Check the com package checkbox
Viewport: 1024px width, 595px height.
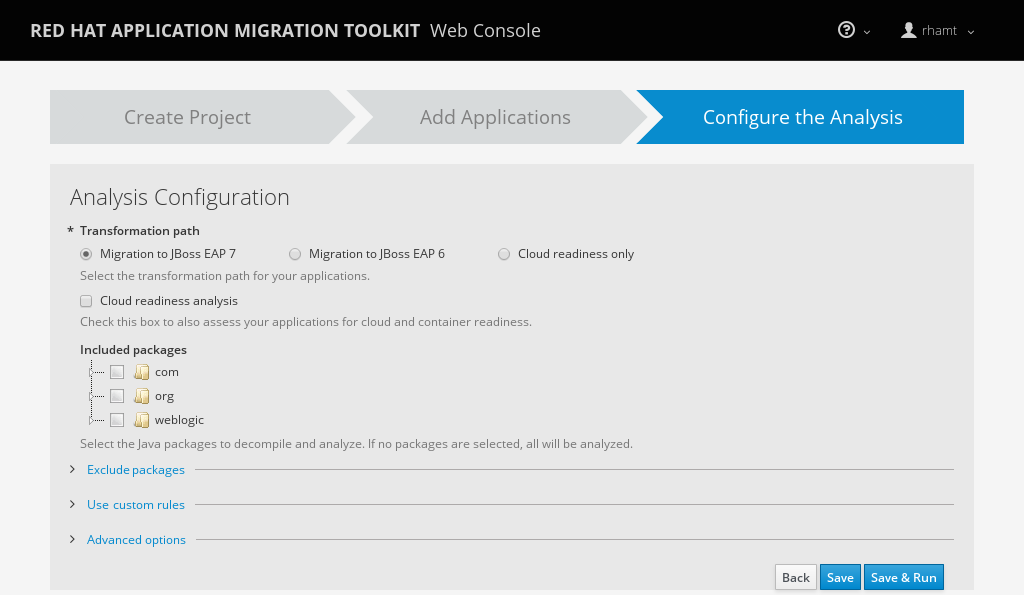(x=117, y=372)
